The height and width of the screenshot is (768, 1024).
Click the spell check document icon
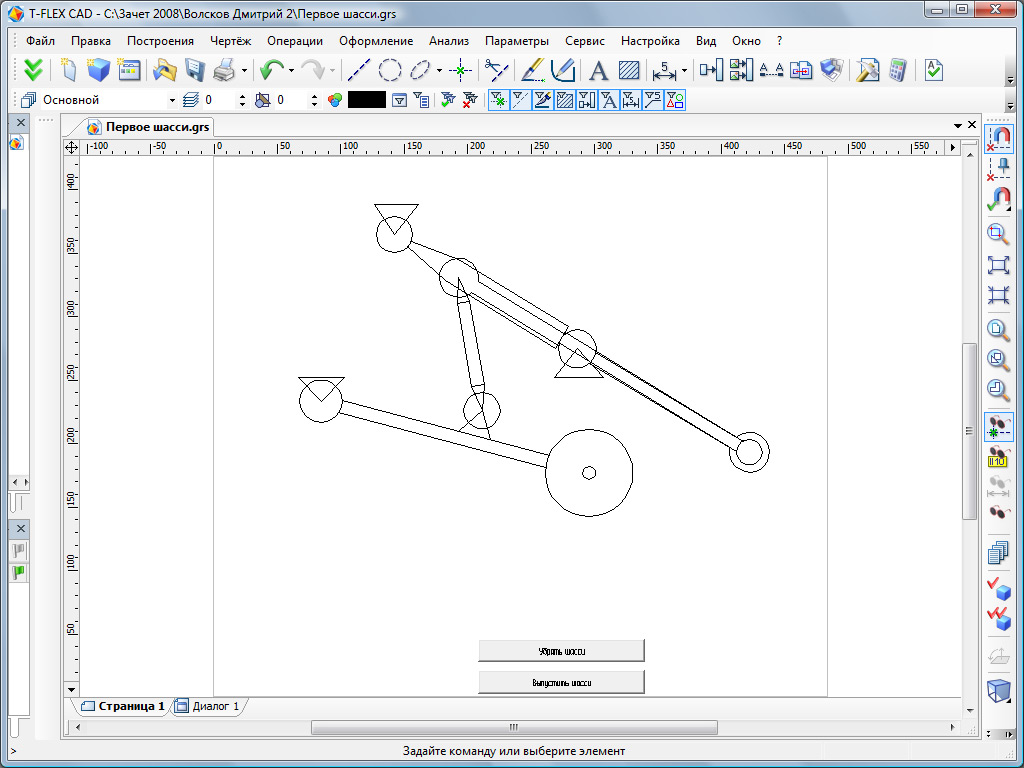click(x=934, y=70)
